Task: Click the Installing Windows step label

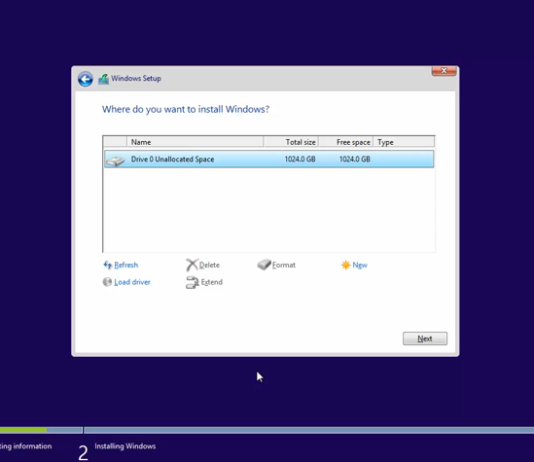Action: point(125,446)
